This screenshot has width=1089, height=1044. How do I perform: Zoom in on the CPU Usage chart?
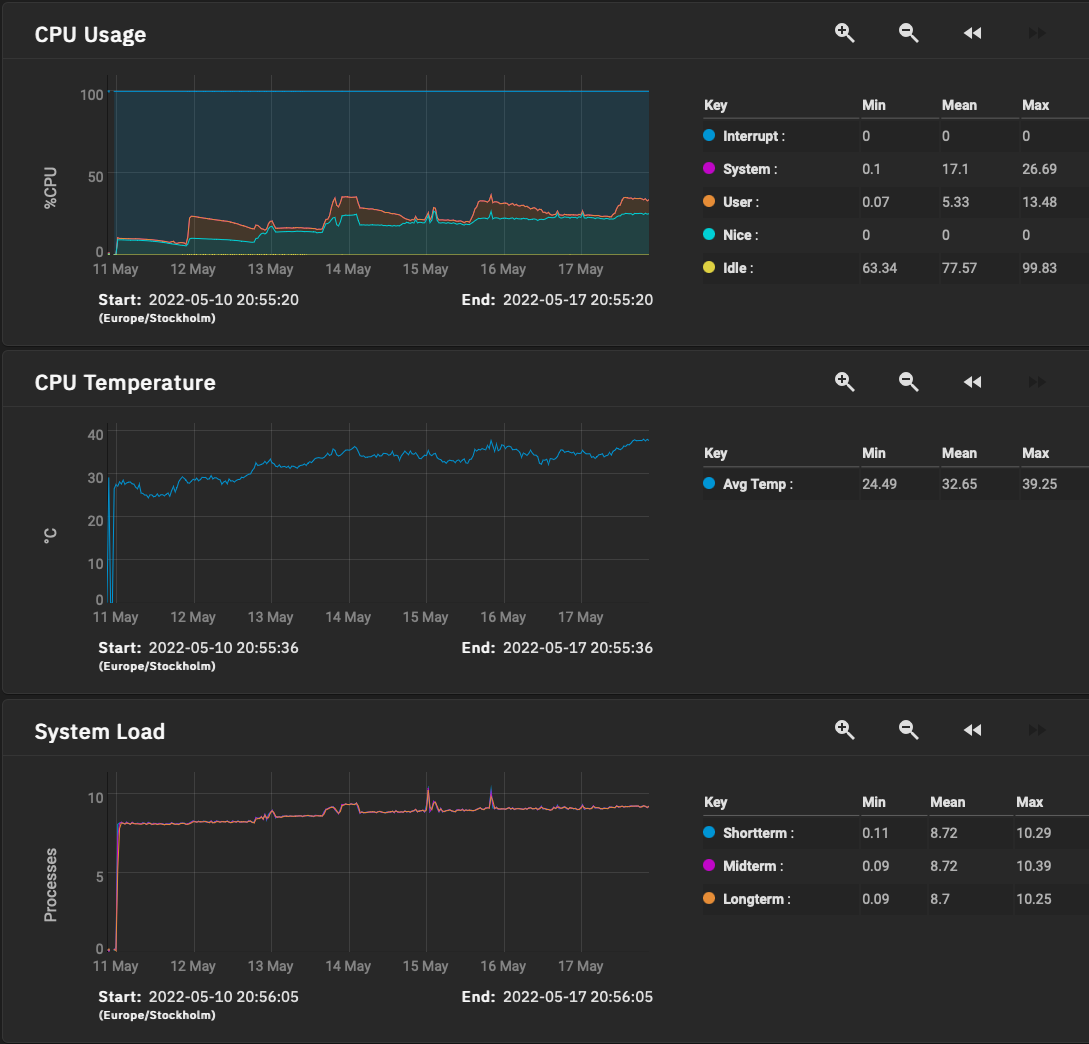point(845,33)
